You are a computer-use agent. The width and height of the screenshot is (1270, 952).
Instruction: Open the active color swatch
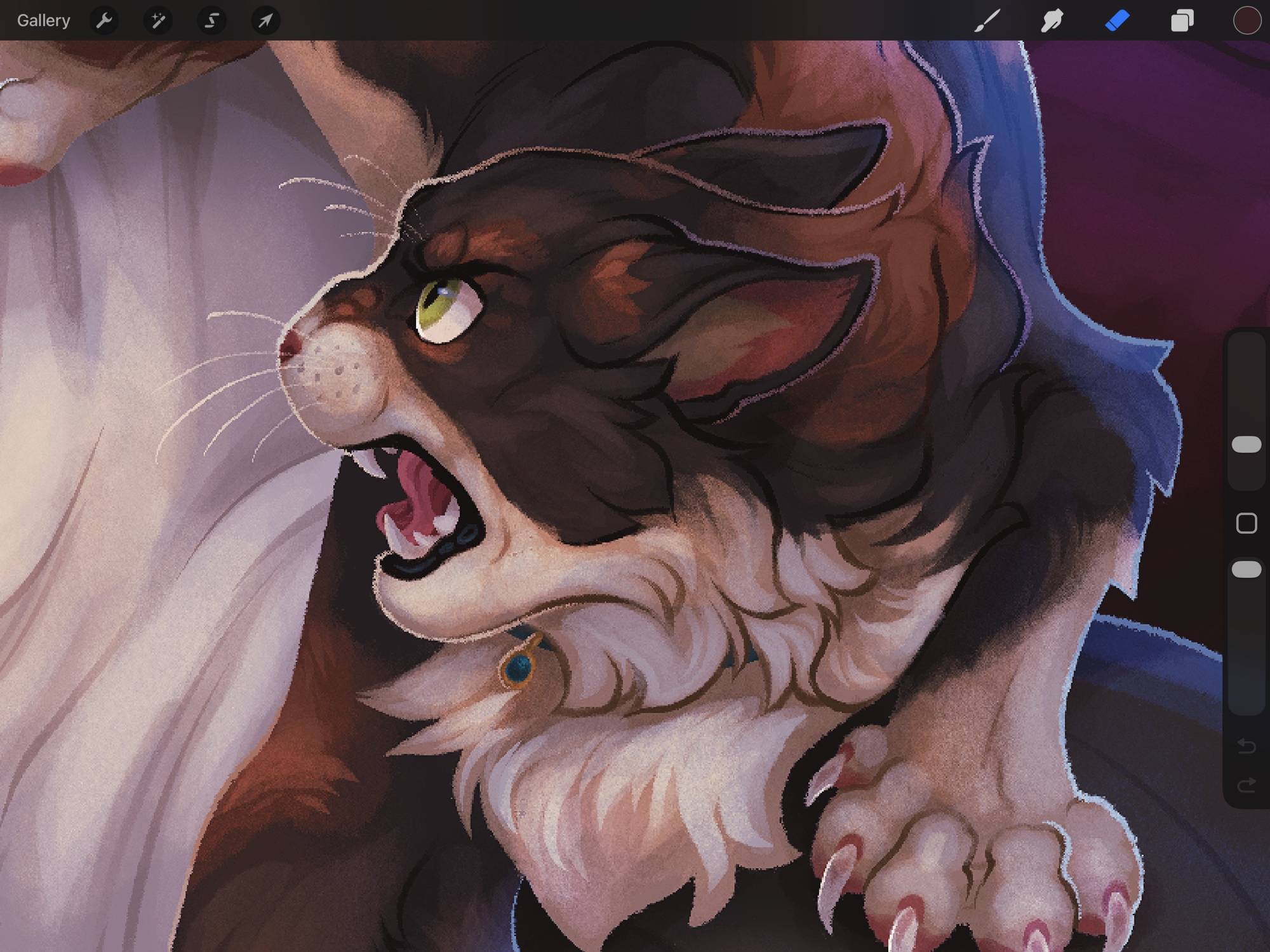pyautogui.click(x=1247, y=20)
